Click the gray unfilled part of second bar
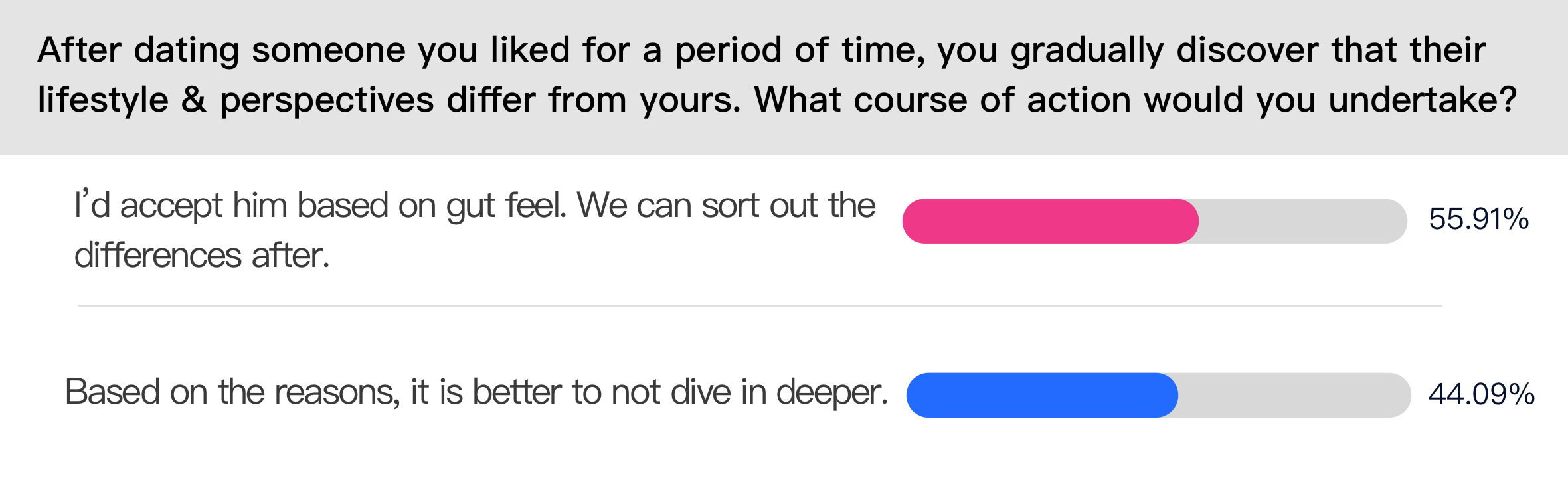Image resolution: width=1568 pixels, height=478 pixels. [x=1294, y=395]
